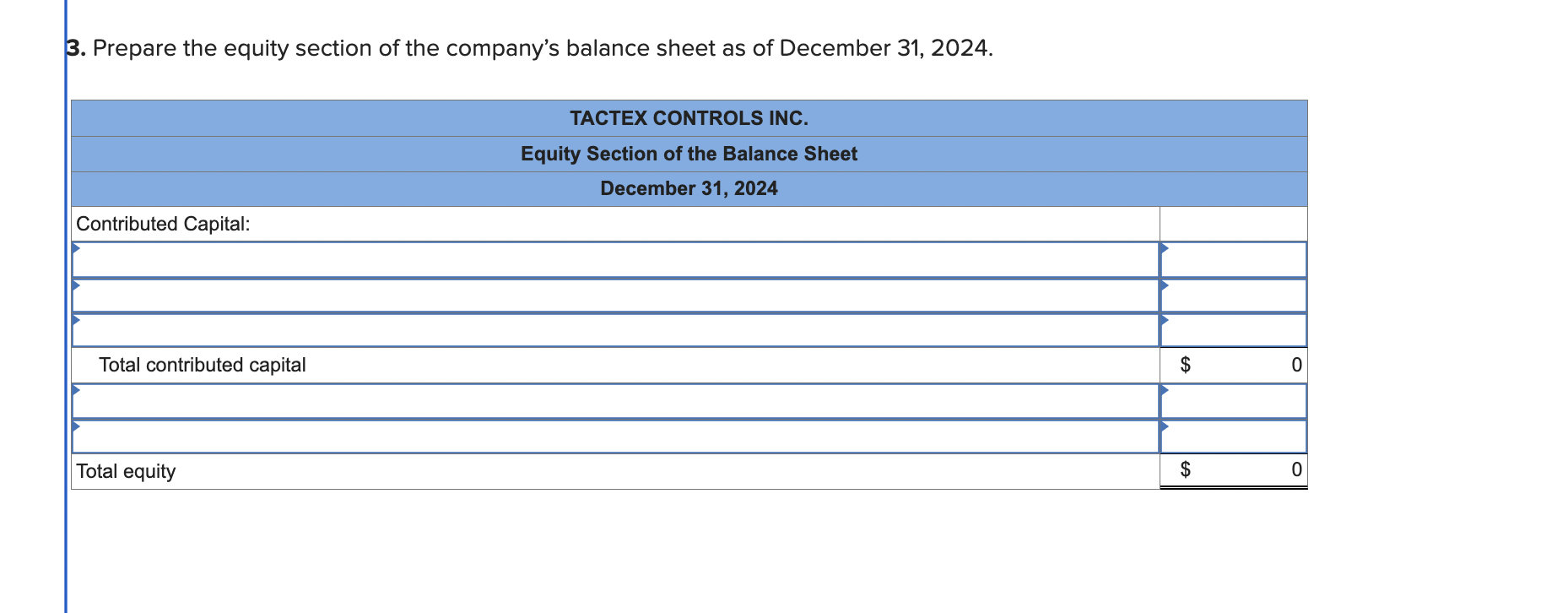
Task: Open the first account dropdown below Total contributed capital
Action: 75,392
